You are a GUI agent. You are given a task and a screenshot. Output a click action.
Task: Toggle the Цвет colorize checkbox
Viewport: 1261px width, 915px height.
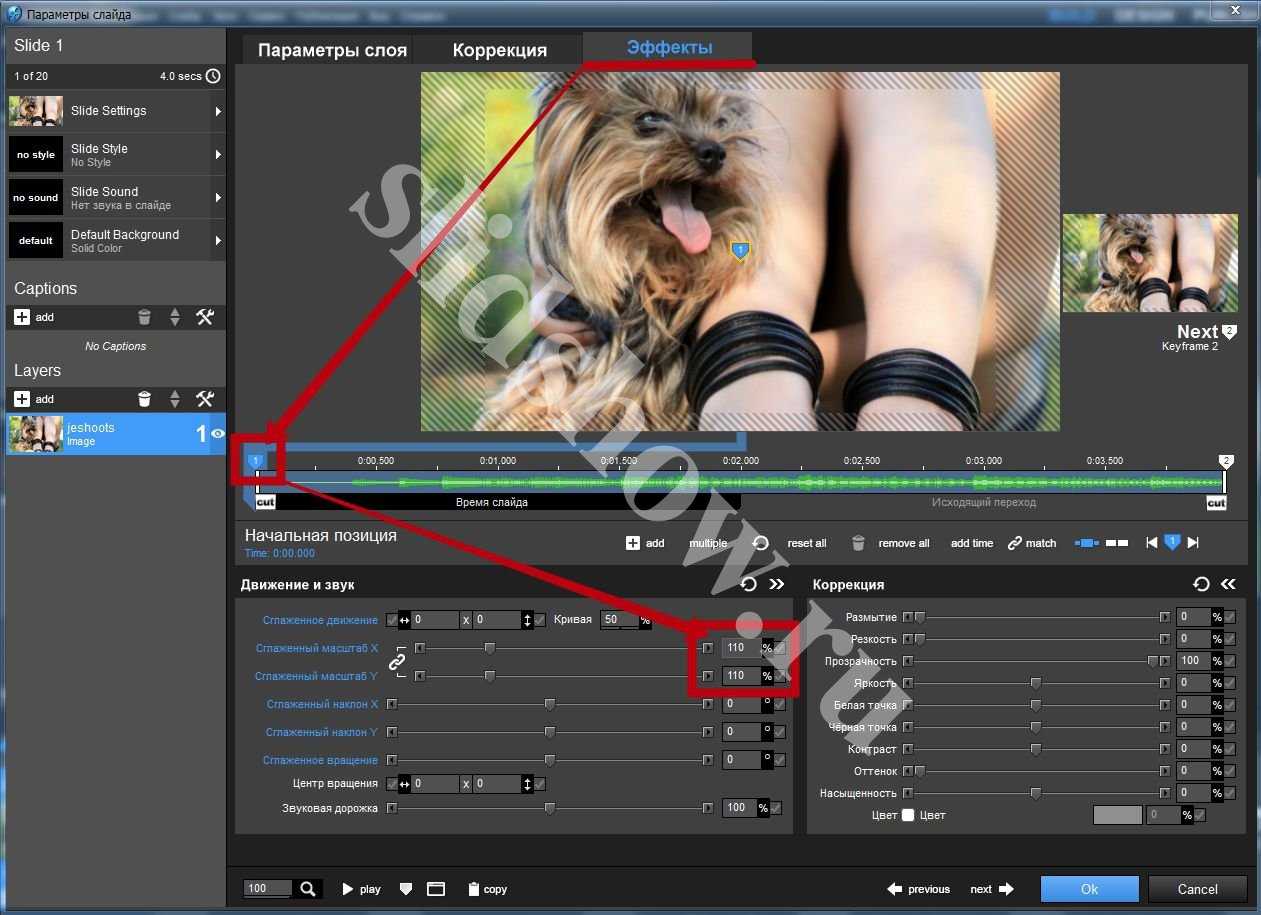[x=908, y=815]
